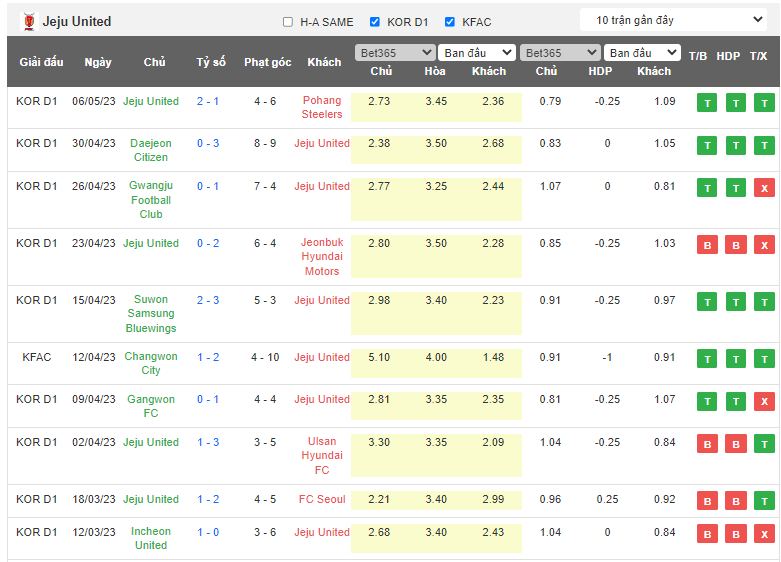Open the second 'Ban đầu' odds dropdown
Viewport: 781px width, 562px height.
pos(643,53)
